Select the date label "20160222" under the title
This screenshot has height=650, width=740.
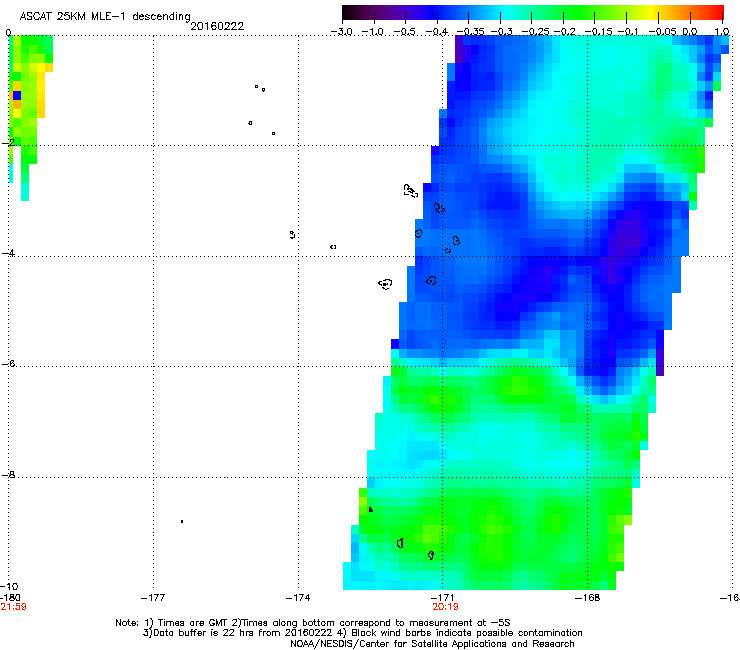[217, 26]
